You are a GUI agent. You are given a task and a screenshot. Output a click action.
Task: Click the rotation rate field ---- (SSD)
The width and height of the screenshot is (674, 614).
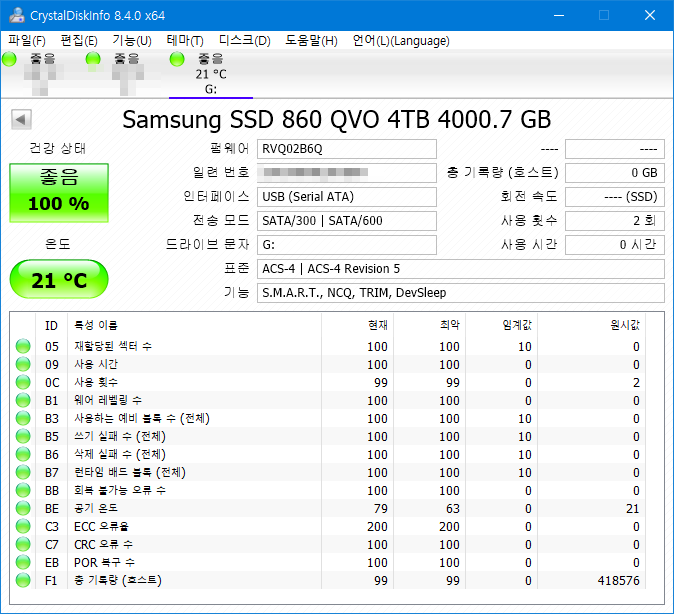[x=615, y=197]
